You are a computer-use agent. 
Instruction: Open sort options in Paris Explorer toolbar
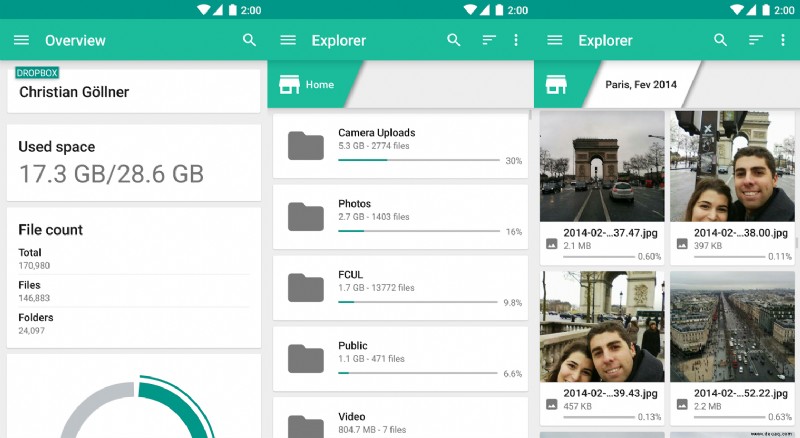(x=756, y=40)
